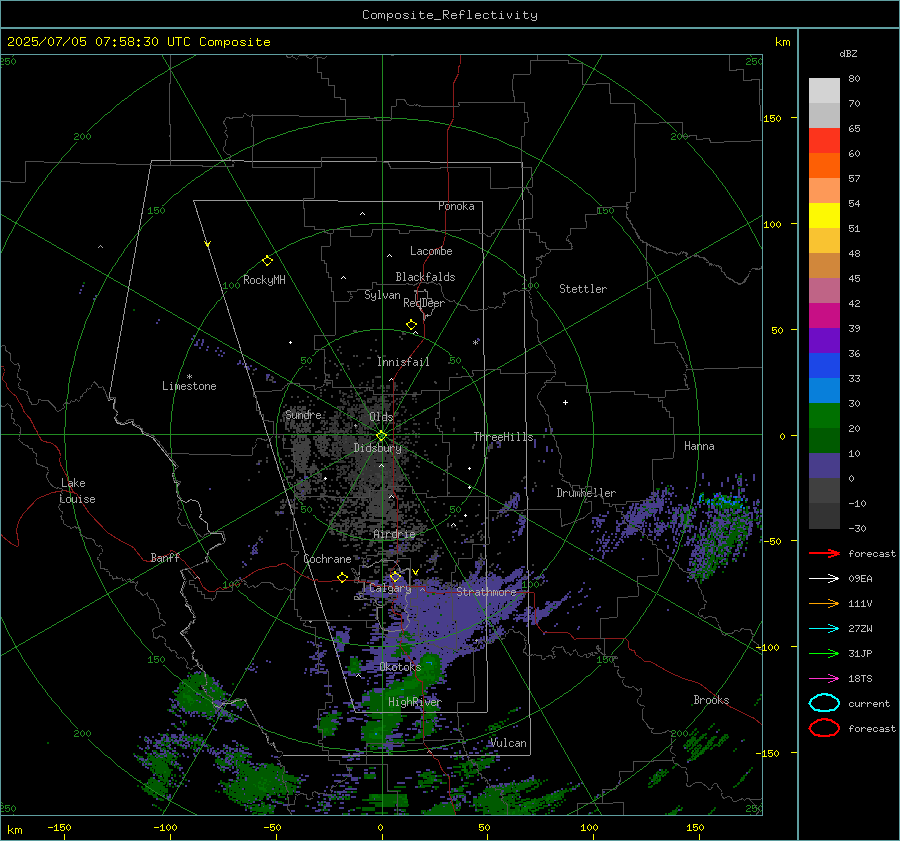This screenshot has height=841, width=900.
Task: Click the HighRiver town label
Action: pos(414,702)
